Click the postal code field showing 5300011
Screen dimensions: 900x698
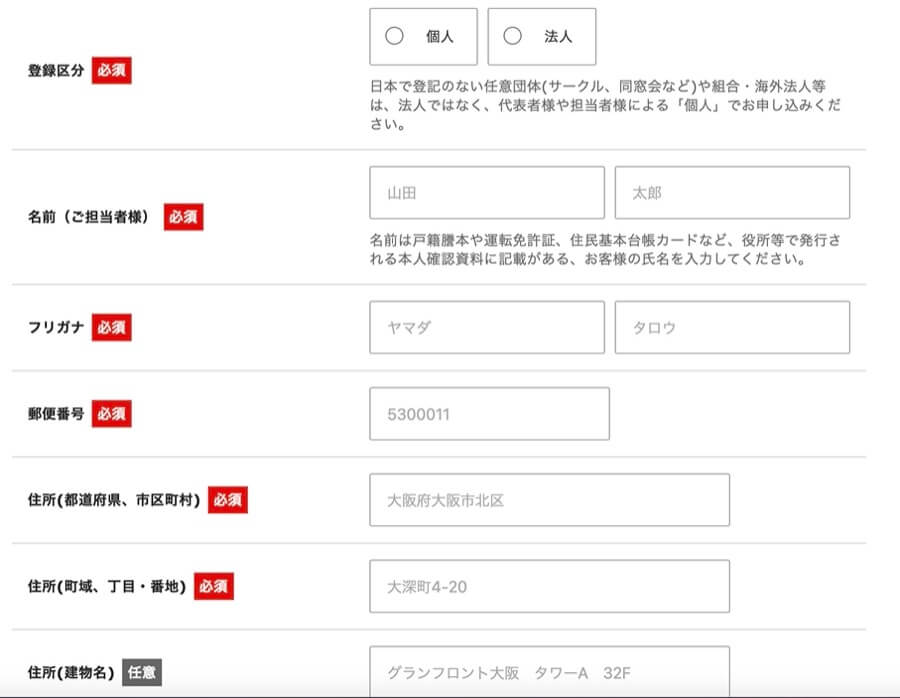(489, 414)
